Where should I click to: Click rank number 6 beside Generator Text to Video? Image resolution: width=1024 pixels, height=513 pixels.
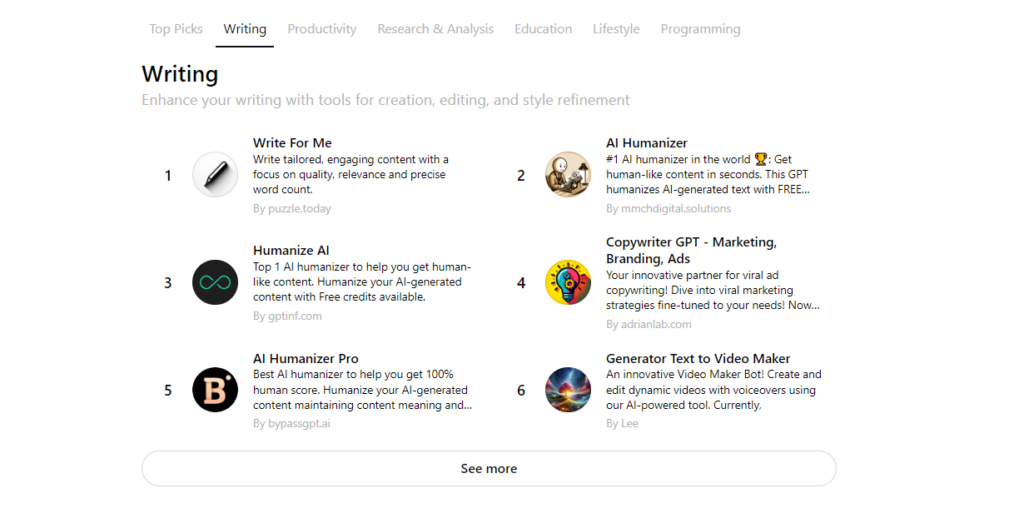(521, 390)
